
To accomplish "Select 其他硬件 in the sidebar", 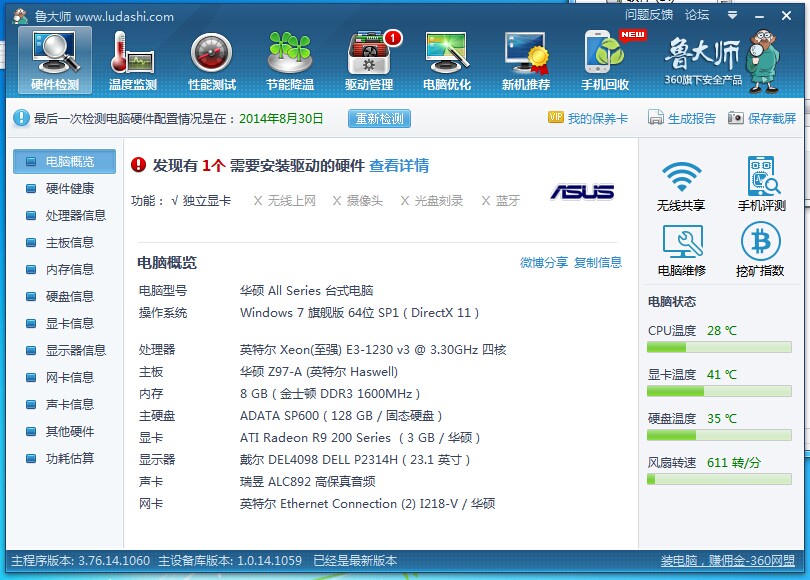I will pos(65,431).
